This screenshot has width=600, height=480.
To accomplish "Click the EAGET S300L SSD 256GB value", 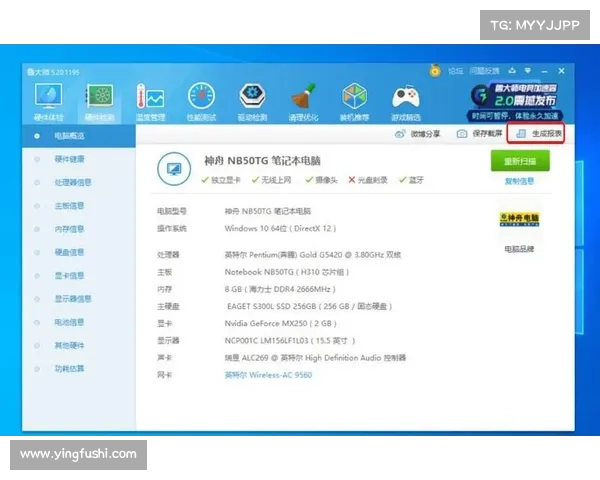I will pyautogui.click(x=309, y=306).
